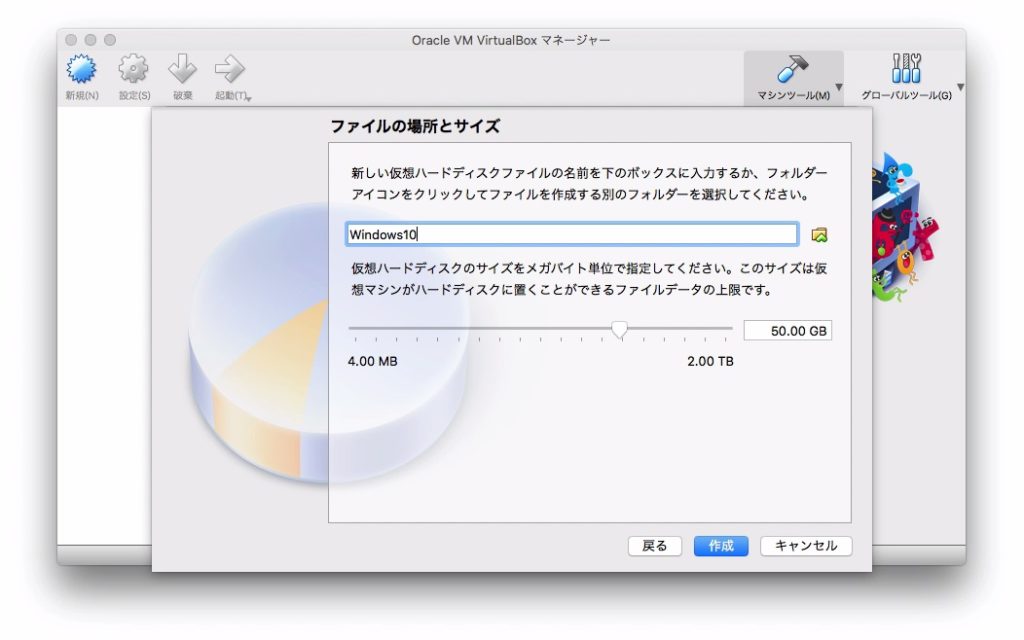The width and height of the screenshot is (1024, 640).
Task: Select Global Tools (グローバルツール) button
Action: pyautogui.click(x=906, y=78)
